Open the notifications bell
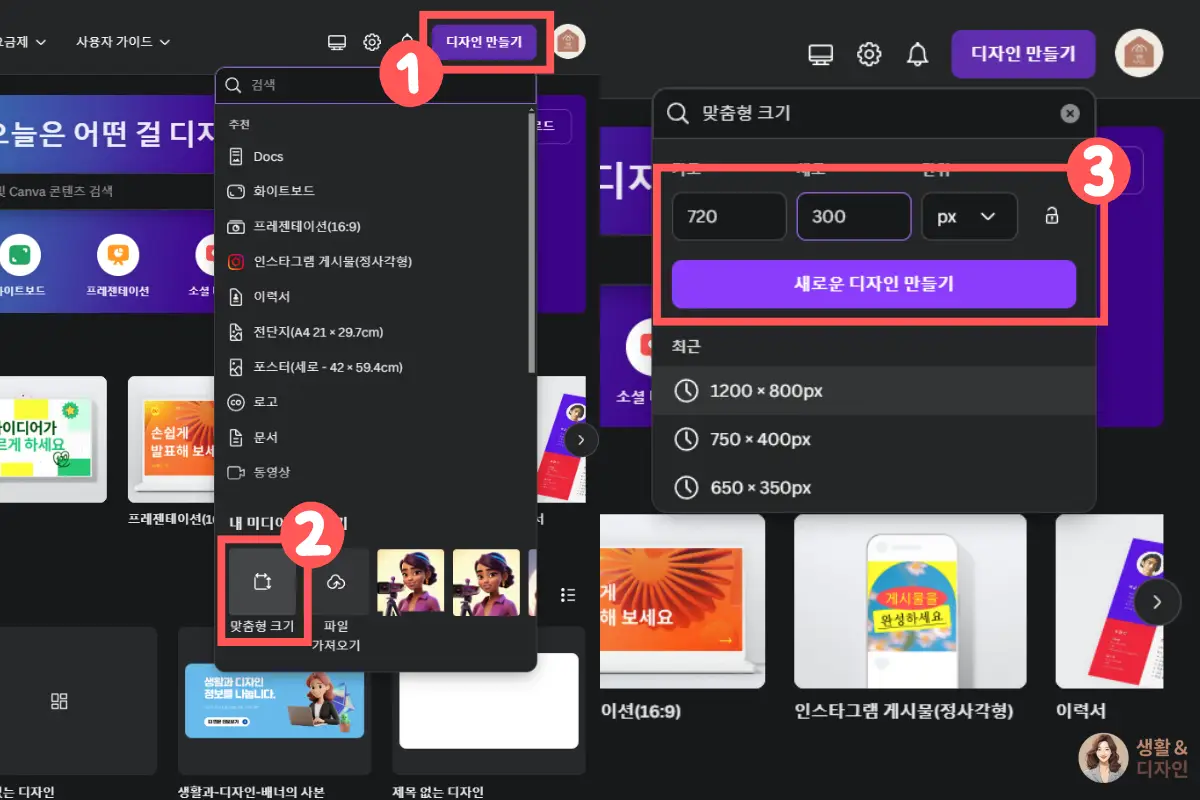This screenshot has width=1200, height=800. 917,54
